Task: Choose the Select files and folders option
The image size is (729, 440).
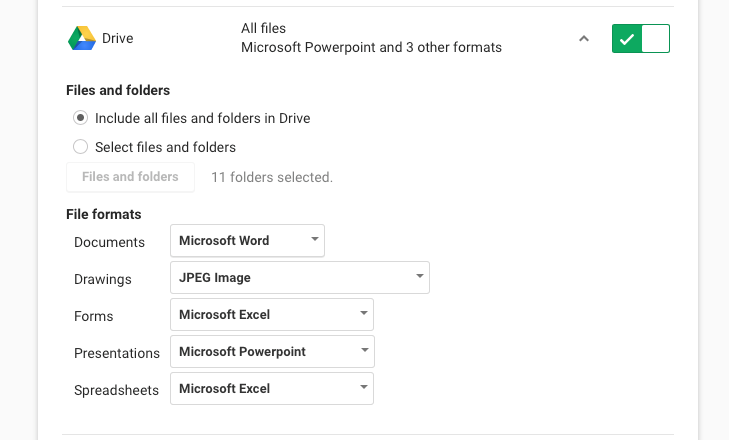Action: pos(80,147)
